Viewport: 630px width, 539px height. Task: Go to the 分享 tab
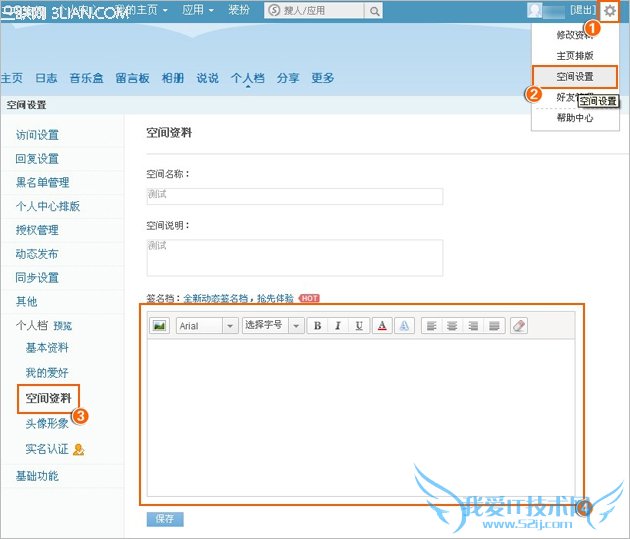click(288, 78)
